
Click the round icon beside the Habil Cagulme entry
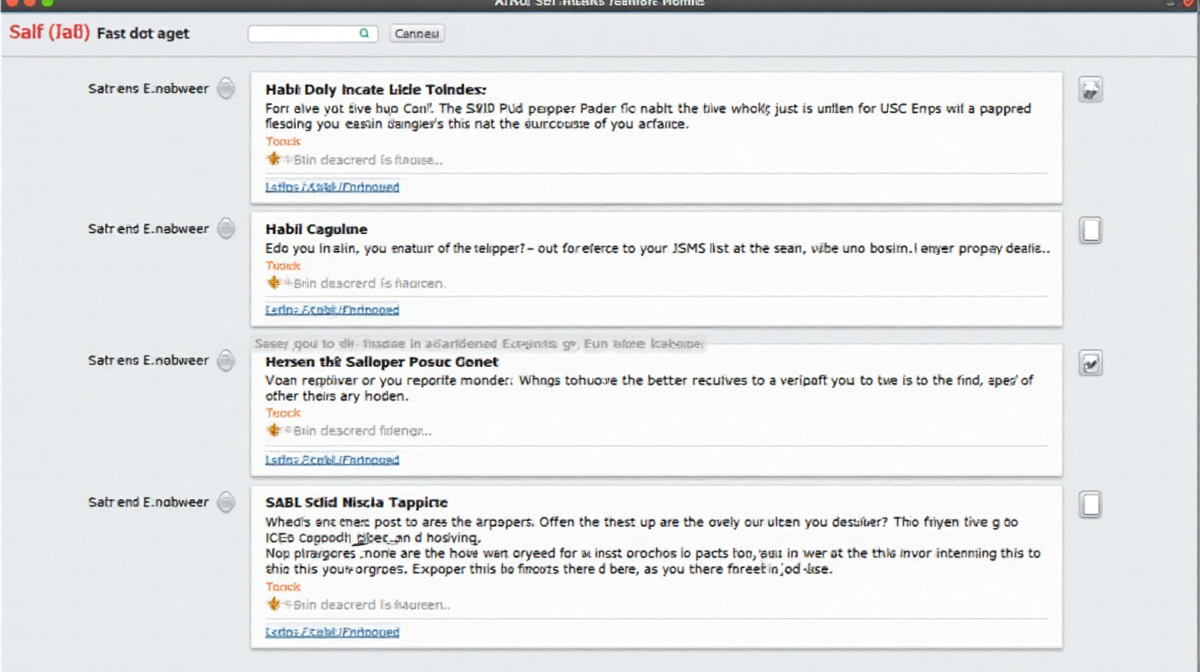coord(227,229)
